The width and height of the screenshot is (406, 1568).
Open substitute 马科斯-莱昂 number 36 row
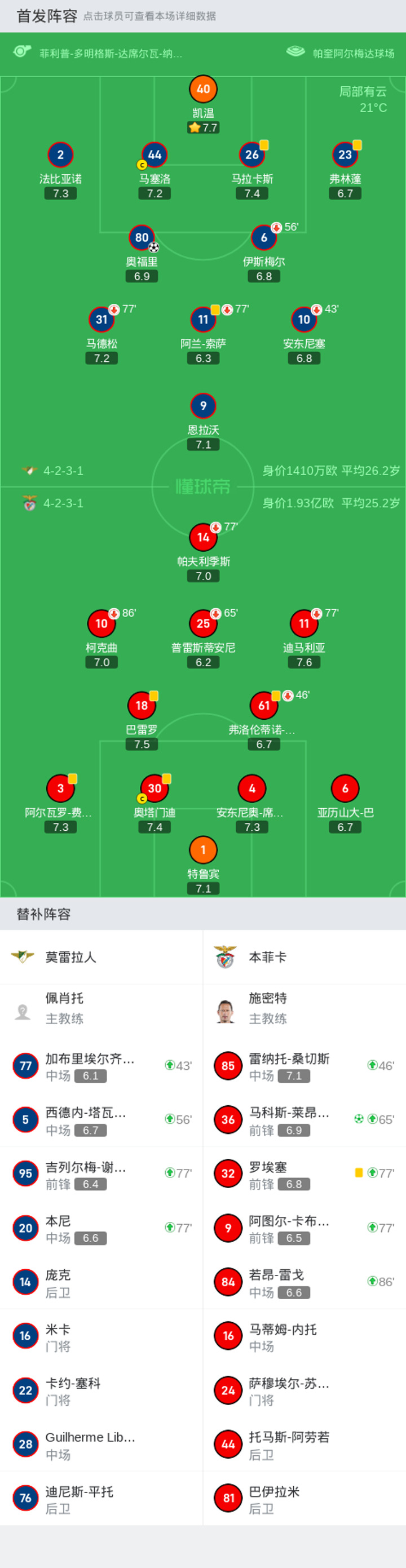(x=304, y=1120)
